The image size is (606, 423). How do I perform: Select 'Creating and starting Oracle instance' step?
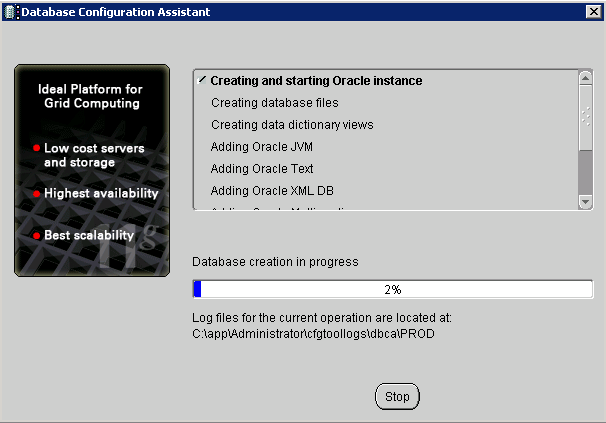pos(316,81)
